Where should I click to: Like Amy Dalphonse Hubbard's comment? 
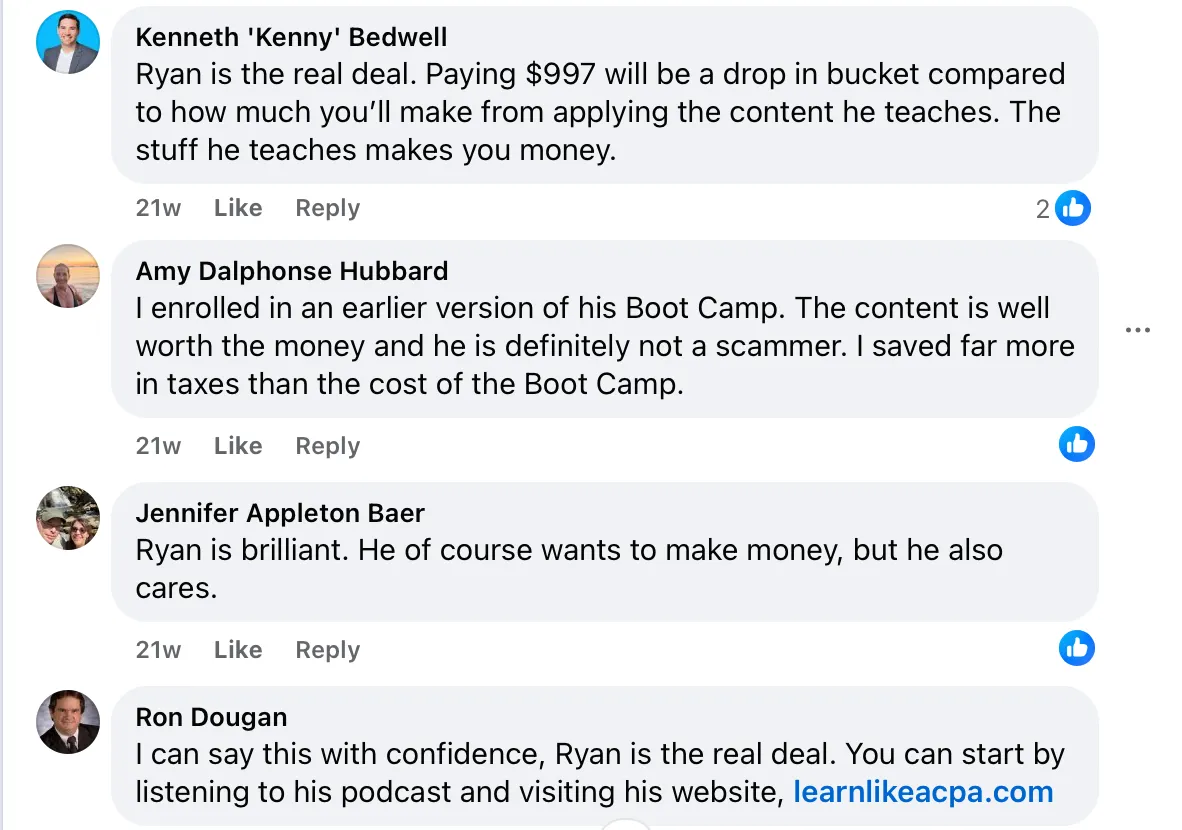tap(238, 446)
